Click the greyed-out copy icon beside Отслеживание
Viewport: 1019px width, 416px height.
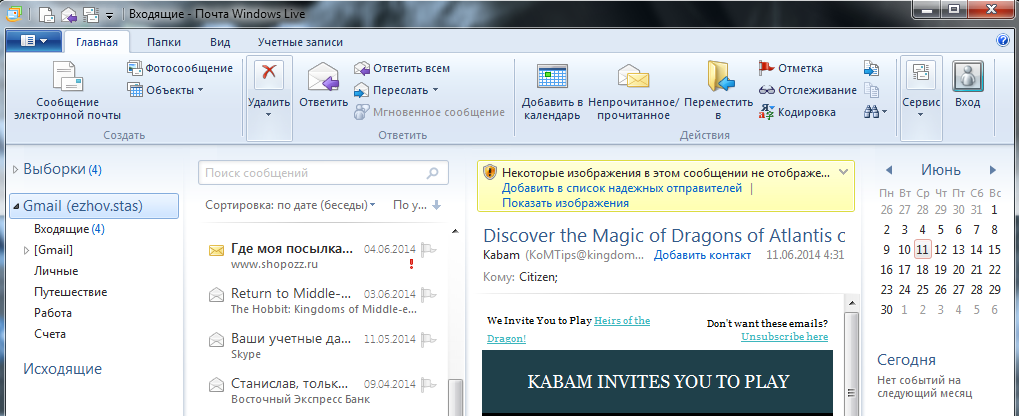(x=871, y=90)
